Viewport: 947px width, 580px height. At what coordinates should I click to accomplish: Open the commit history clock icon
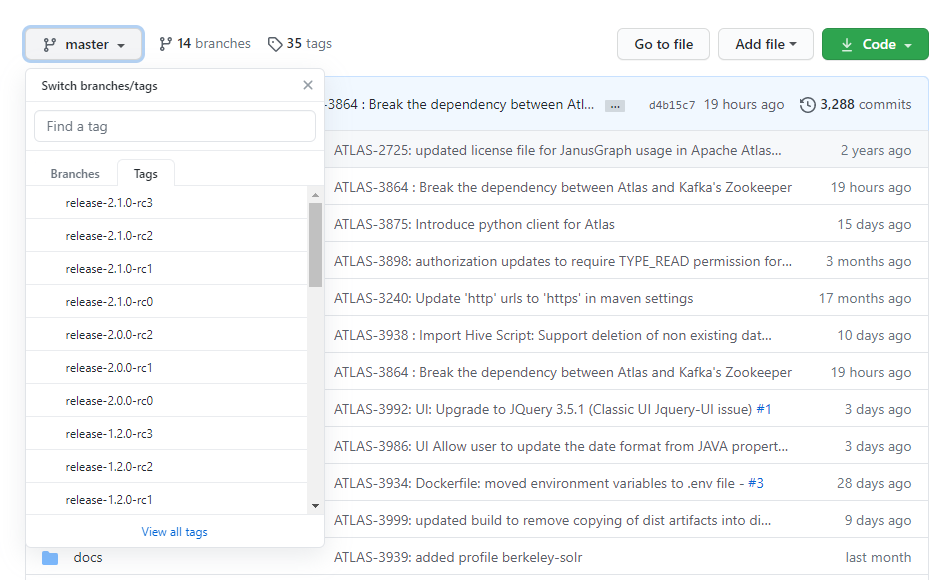pyautogui.click(x=808, y=105)
